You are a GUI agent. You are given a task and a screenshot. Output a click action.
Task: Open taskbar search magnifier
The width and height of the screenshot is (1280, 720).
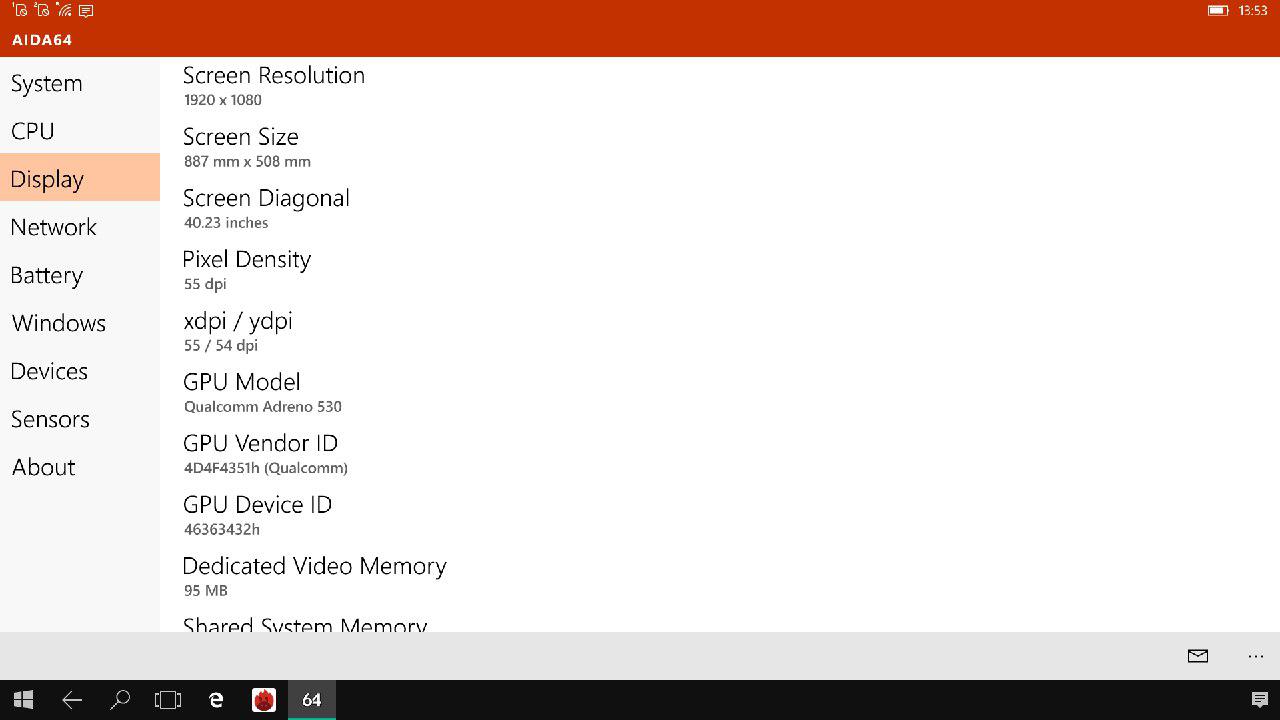pyautogui.click(x=120, y=700)
